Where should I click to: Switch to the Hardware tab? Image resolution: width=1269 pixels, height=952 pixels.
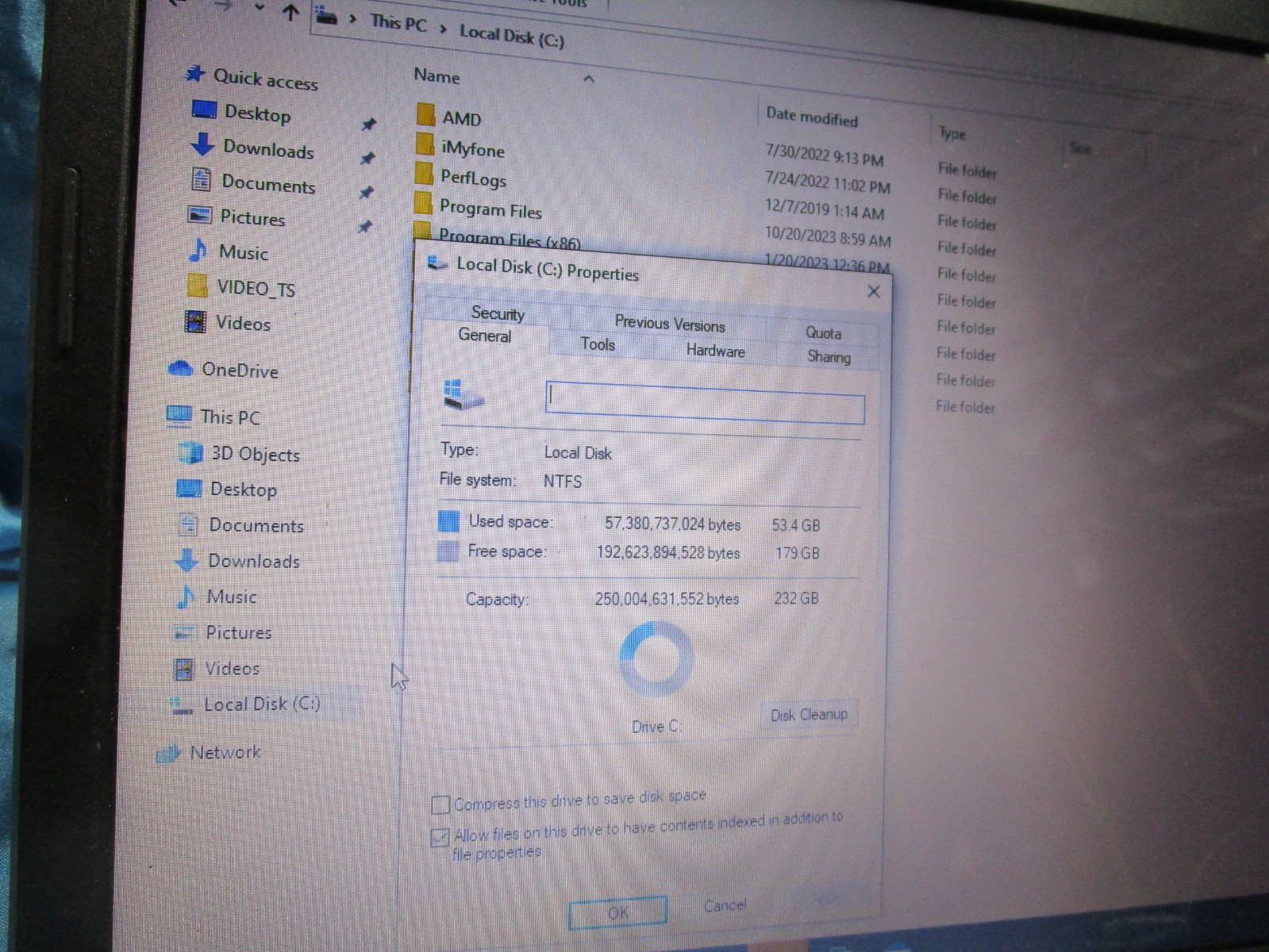click(715, 351)
